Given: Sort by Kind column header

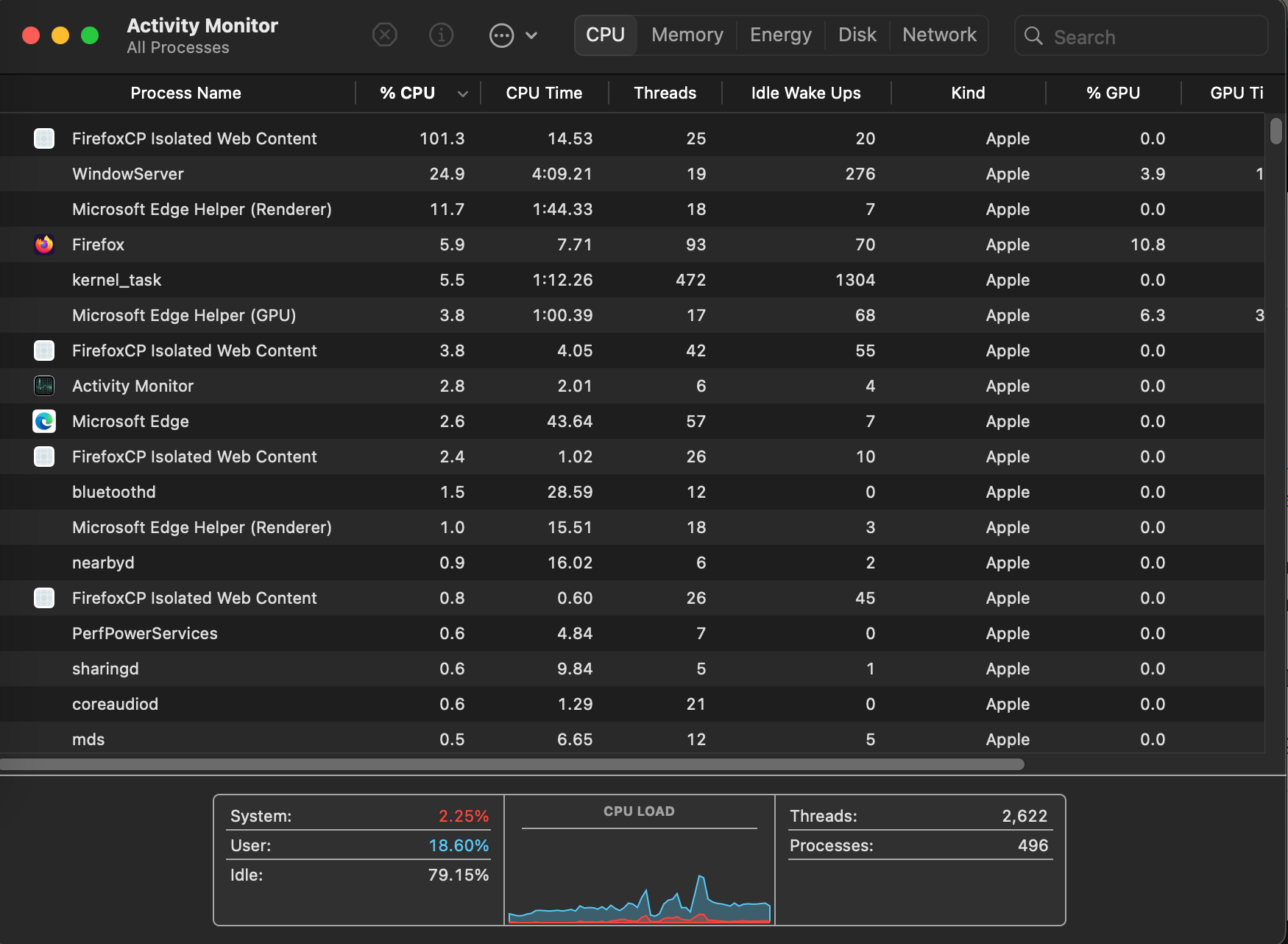Looking at the screenshot, I should [968, 93].
